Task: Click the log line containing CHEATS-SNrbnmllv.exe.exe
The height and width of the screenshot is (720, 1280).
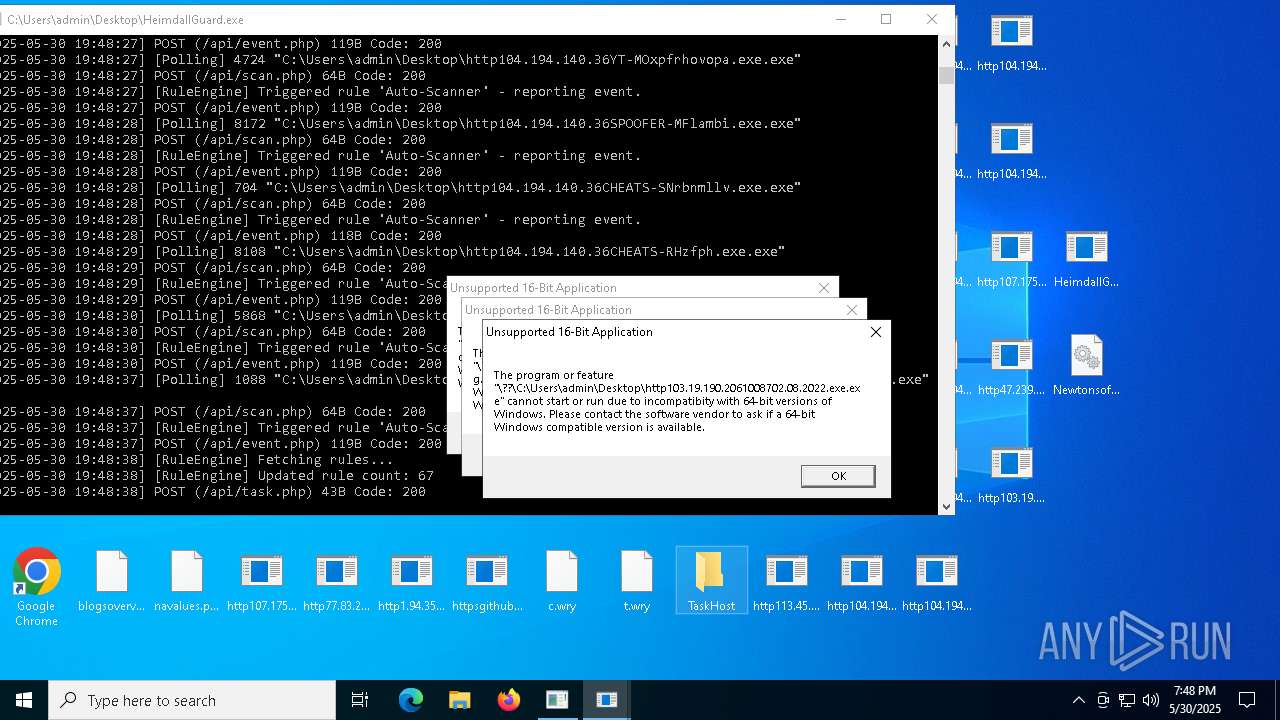Action: tap(400, 188)
